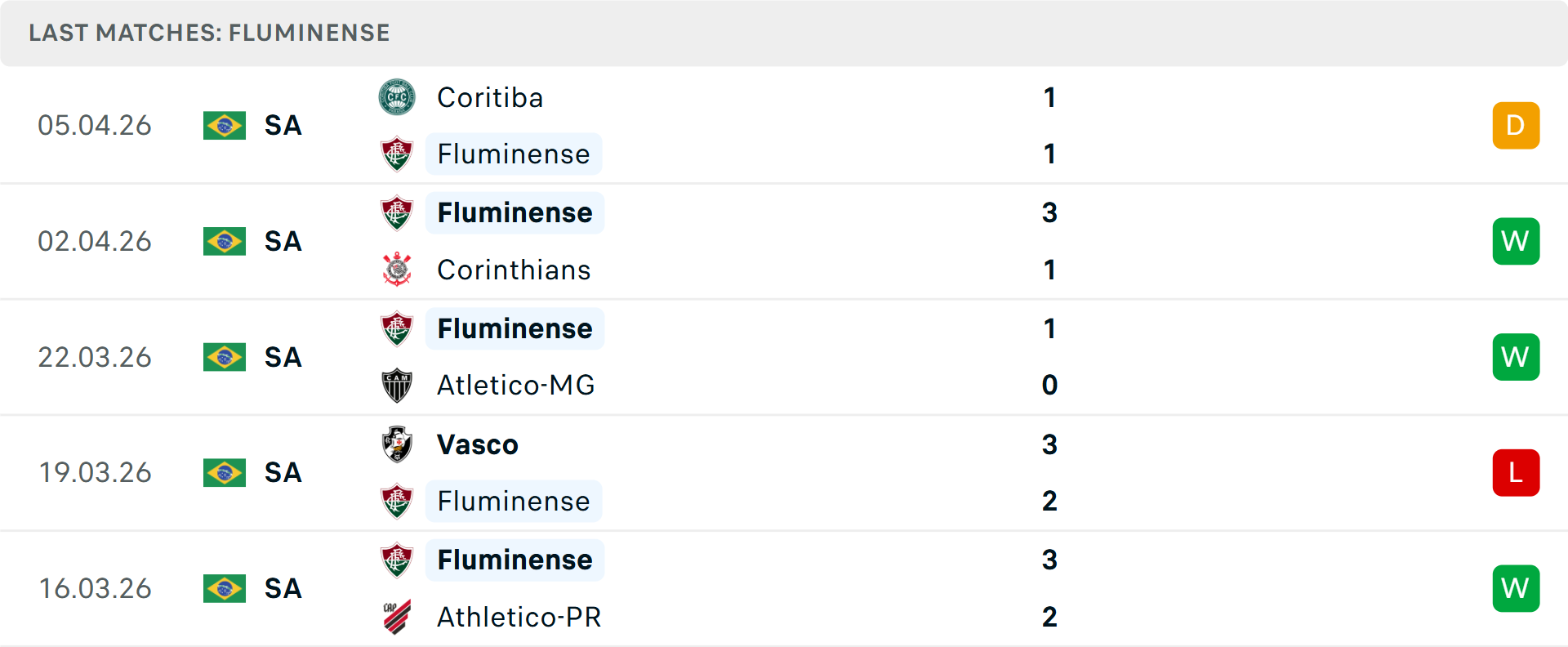Click the Coritiba club crest
The width and height of the screenshot is (1568, 647).
[398, 97]
